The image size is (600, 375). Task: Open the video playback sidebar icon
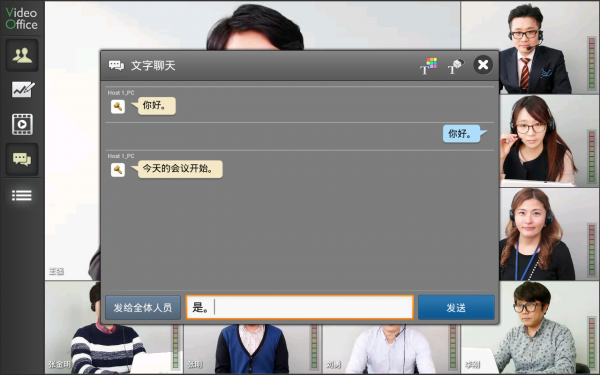22,124
